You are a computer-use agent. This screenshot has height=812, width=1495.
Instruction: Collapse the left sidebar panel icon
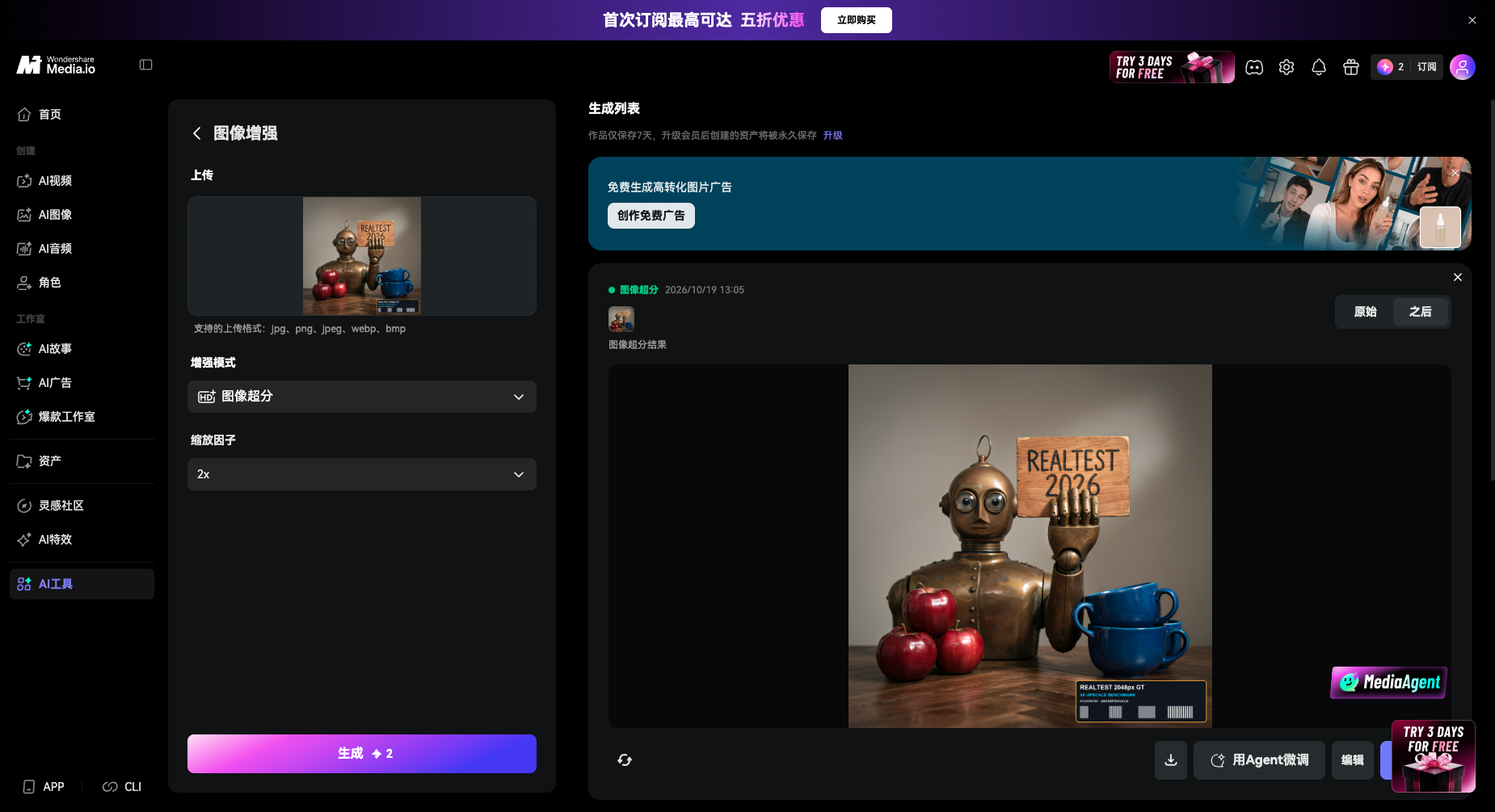pos(146,65)
